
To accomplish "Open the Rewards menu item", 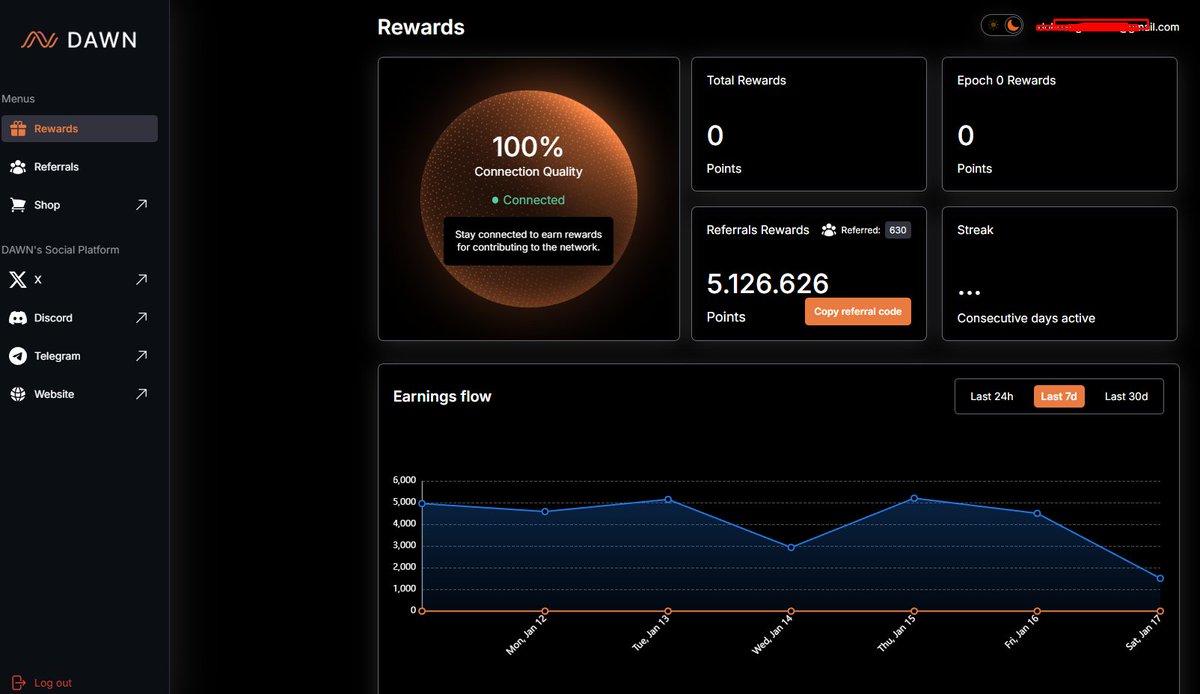I will click(x=80, y=129).
